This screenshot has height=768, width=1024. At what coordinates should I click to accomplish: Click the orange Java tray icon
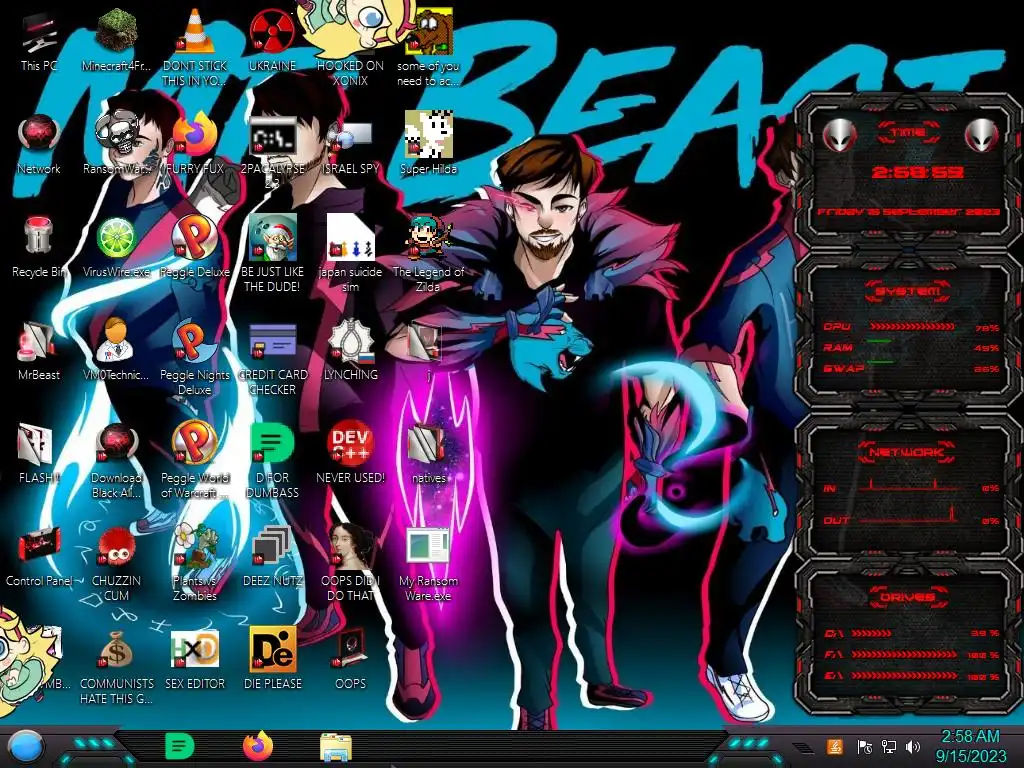click(x=835, y=746)
